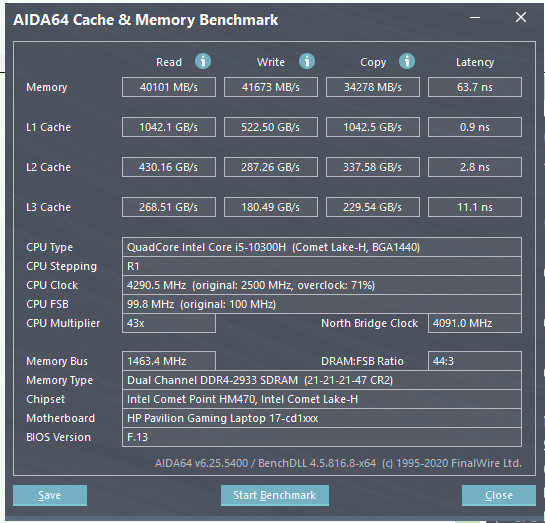
Task: Click the info icon next to Write
Action: [x=307, y=62]
